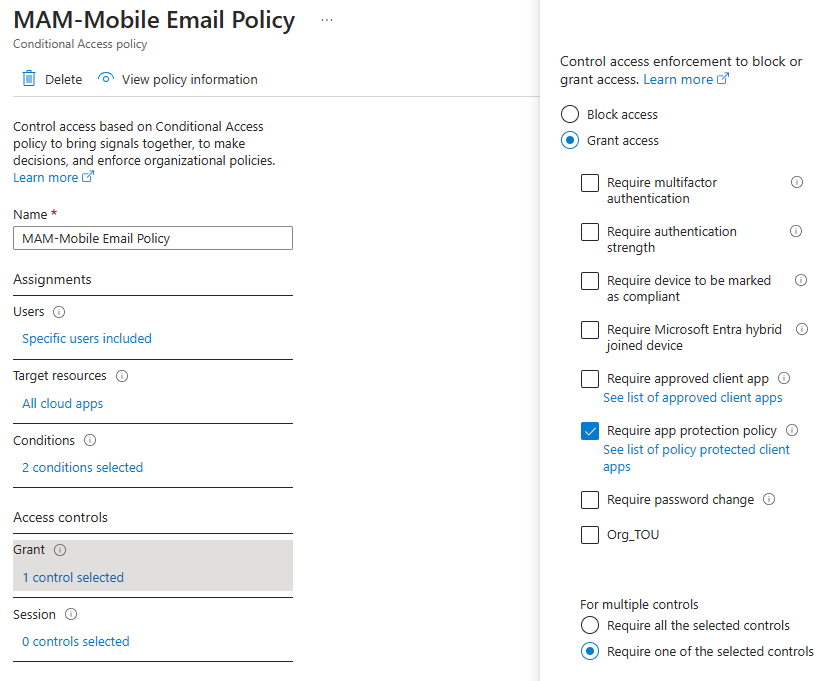Click the info icon beside Target resources
Viewport: 828px width, 681px height.
122,376
